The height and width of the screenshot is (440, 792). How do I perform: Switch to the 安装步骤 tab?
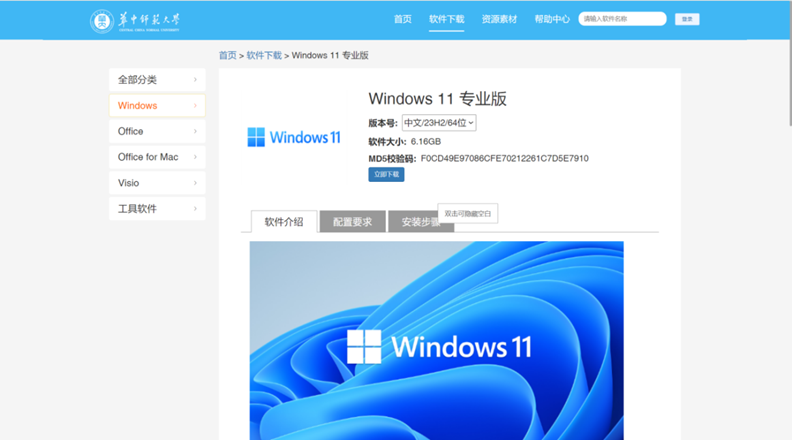(413, 222)
